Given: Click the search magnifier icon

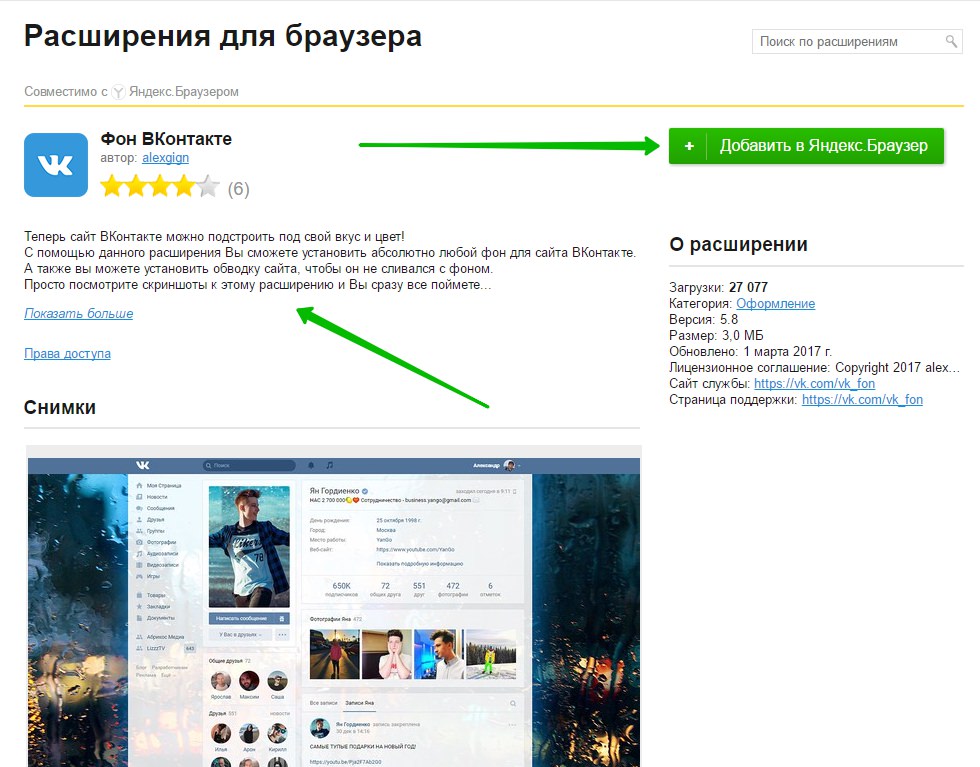Looking at the screenshot, I should click(951, 41).
